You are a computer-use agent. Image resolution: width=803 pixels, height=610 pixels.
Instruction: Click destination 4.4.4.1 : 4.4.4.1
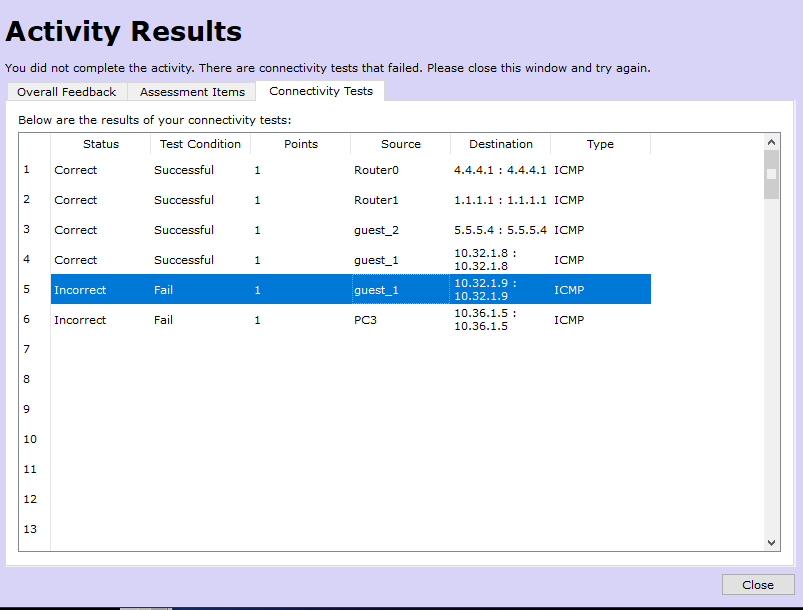point(500,170)
